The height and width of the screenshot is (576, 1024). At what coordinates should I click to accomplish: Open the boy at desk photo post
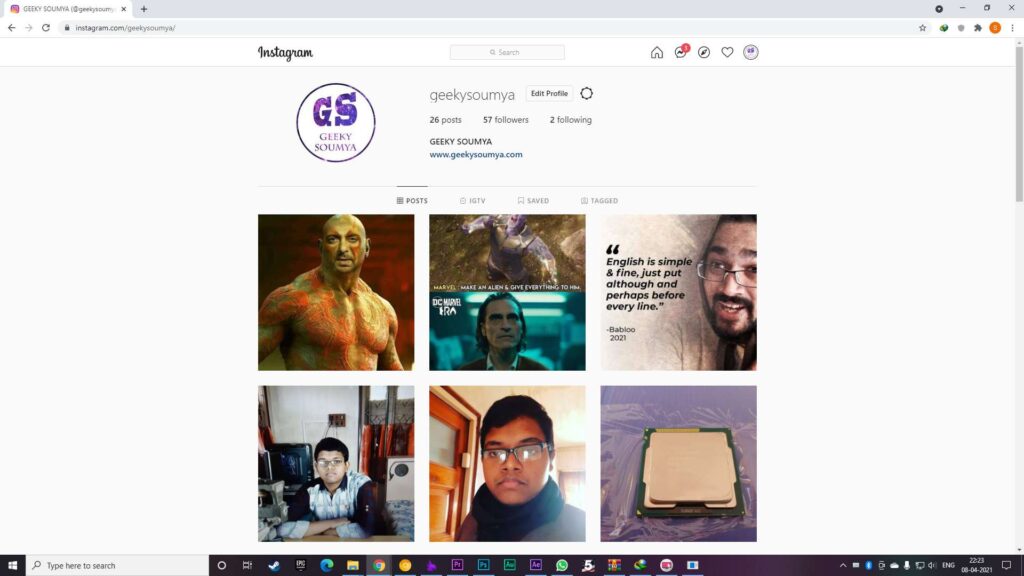coord(336,463)
